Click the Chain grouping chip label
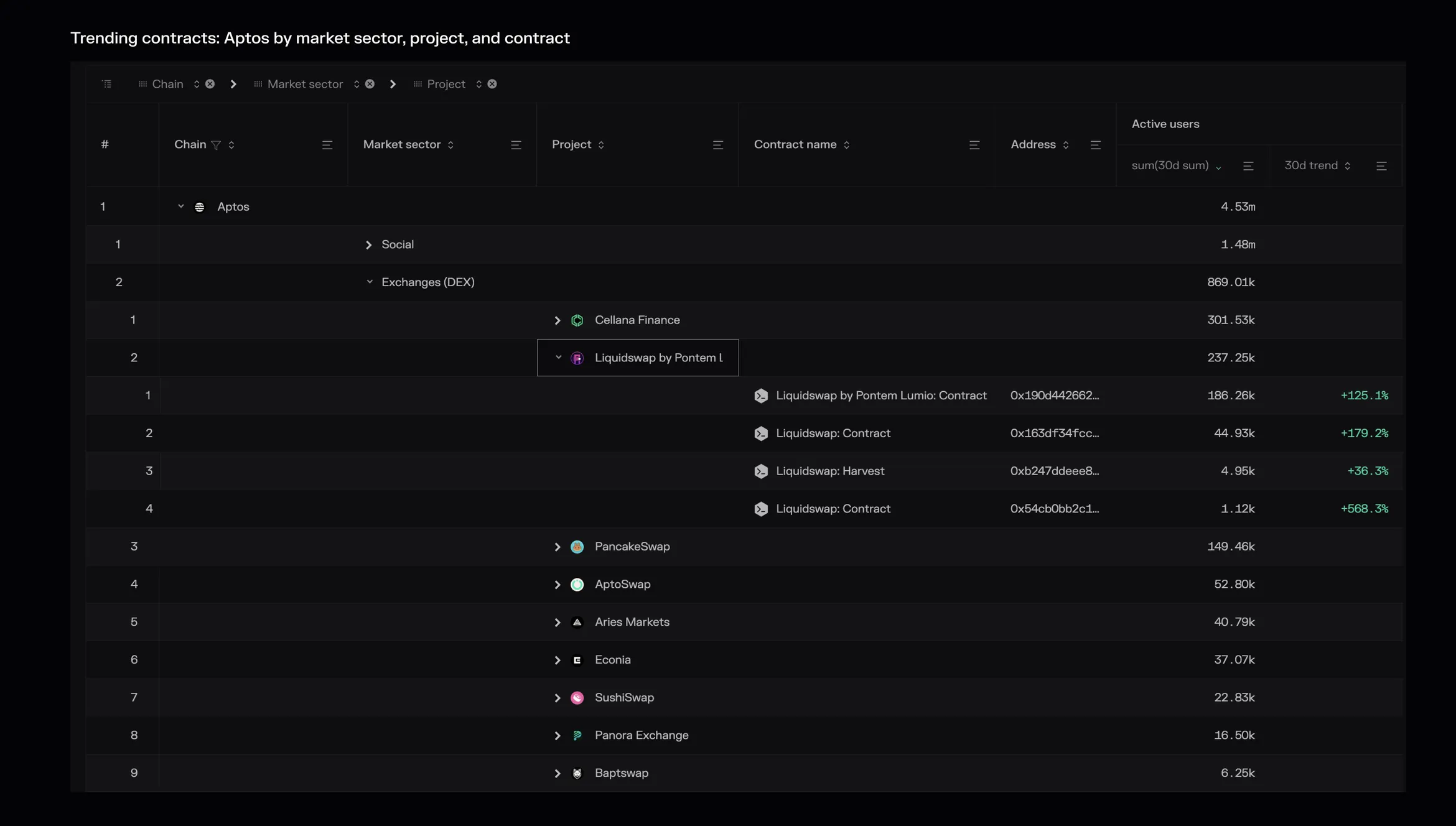The height and width of the screenshot is (826, 1456). (168, 84)
